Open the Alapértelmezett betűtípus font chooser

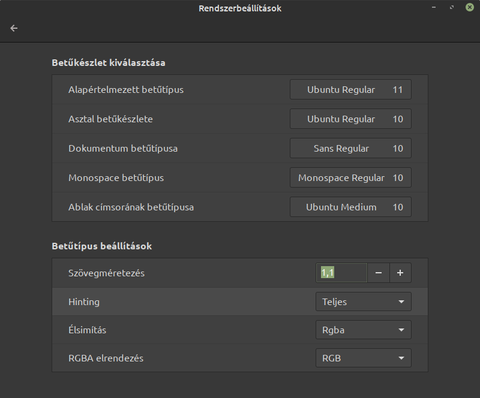pos(351,90)
